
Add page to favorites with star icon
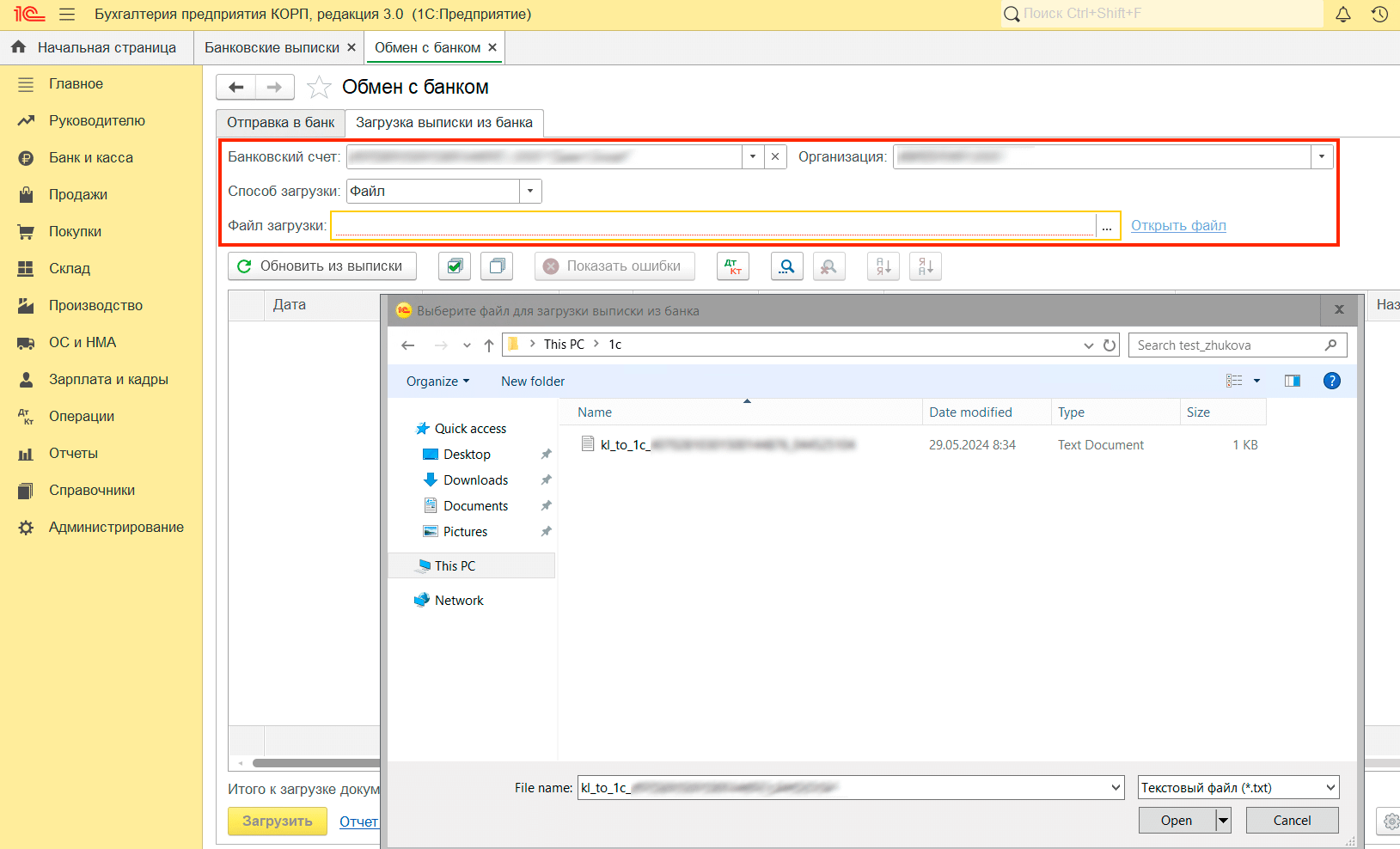tap(319, 88)
